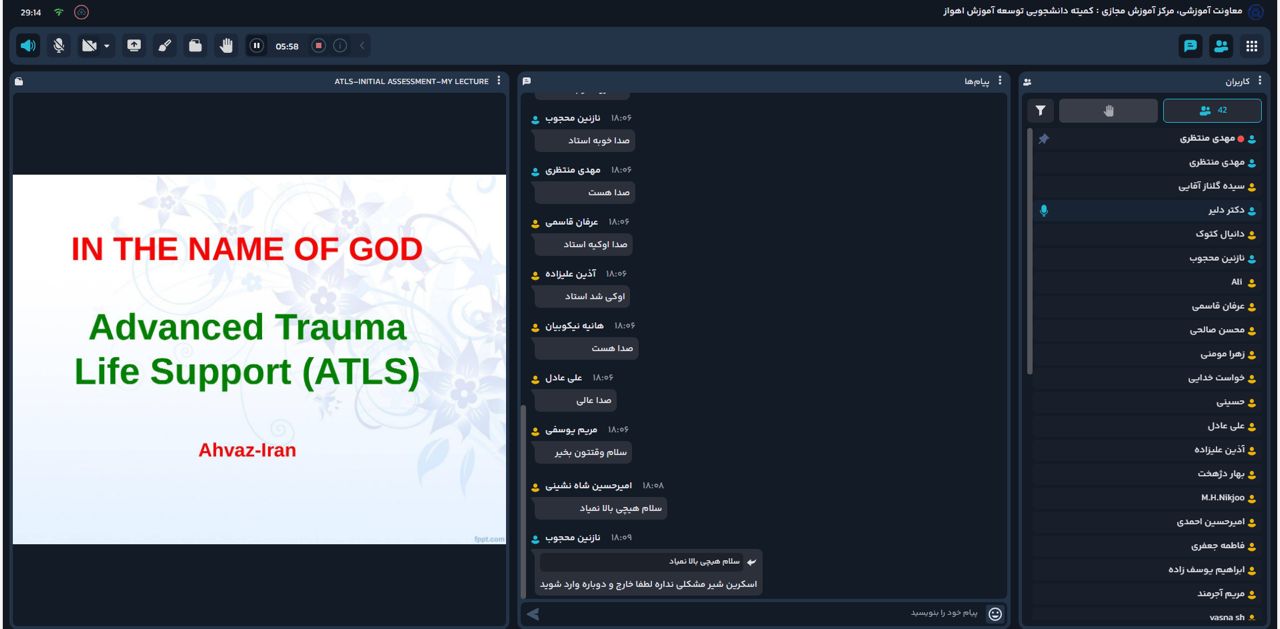1280x629 pixels.
Task: Pause the session recording timer
Action: click(x=257, y=46)
